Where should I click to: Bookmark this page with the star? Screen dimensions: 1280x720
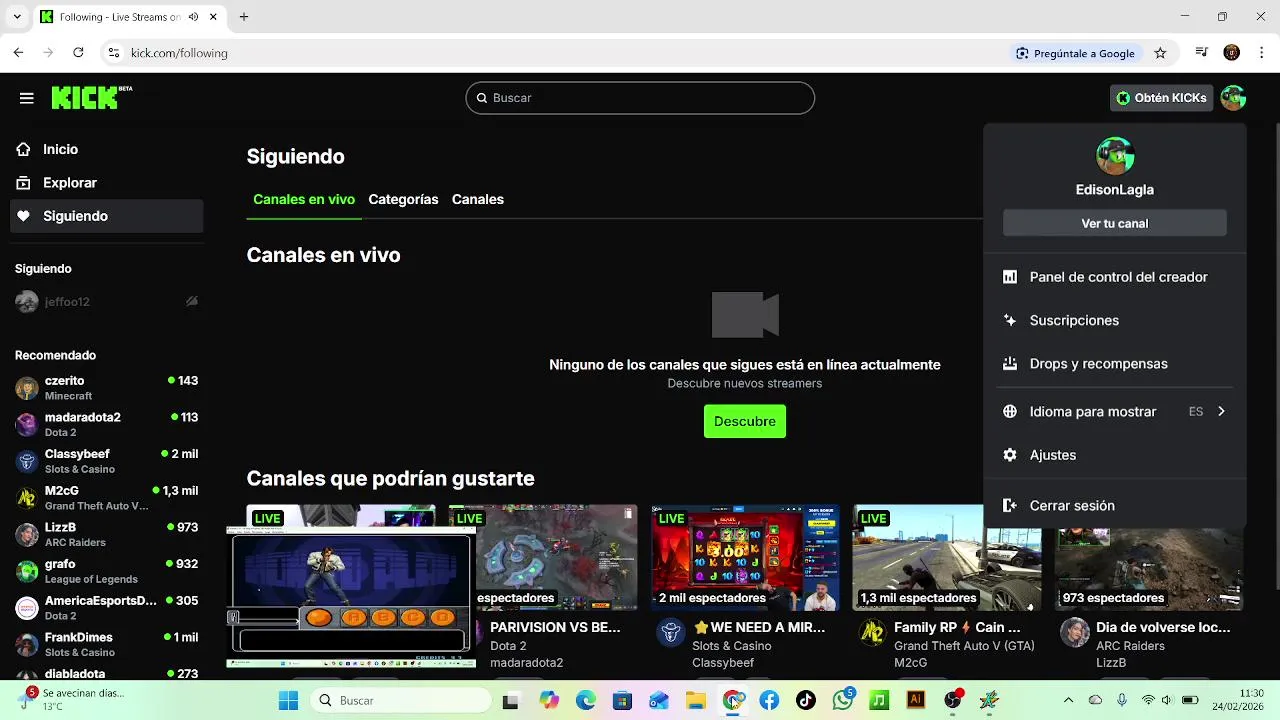pos(1160,53)
